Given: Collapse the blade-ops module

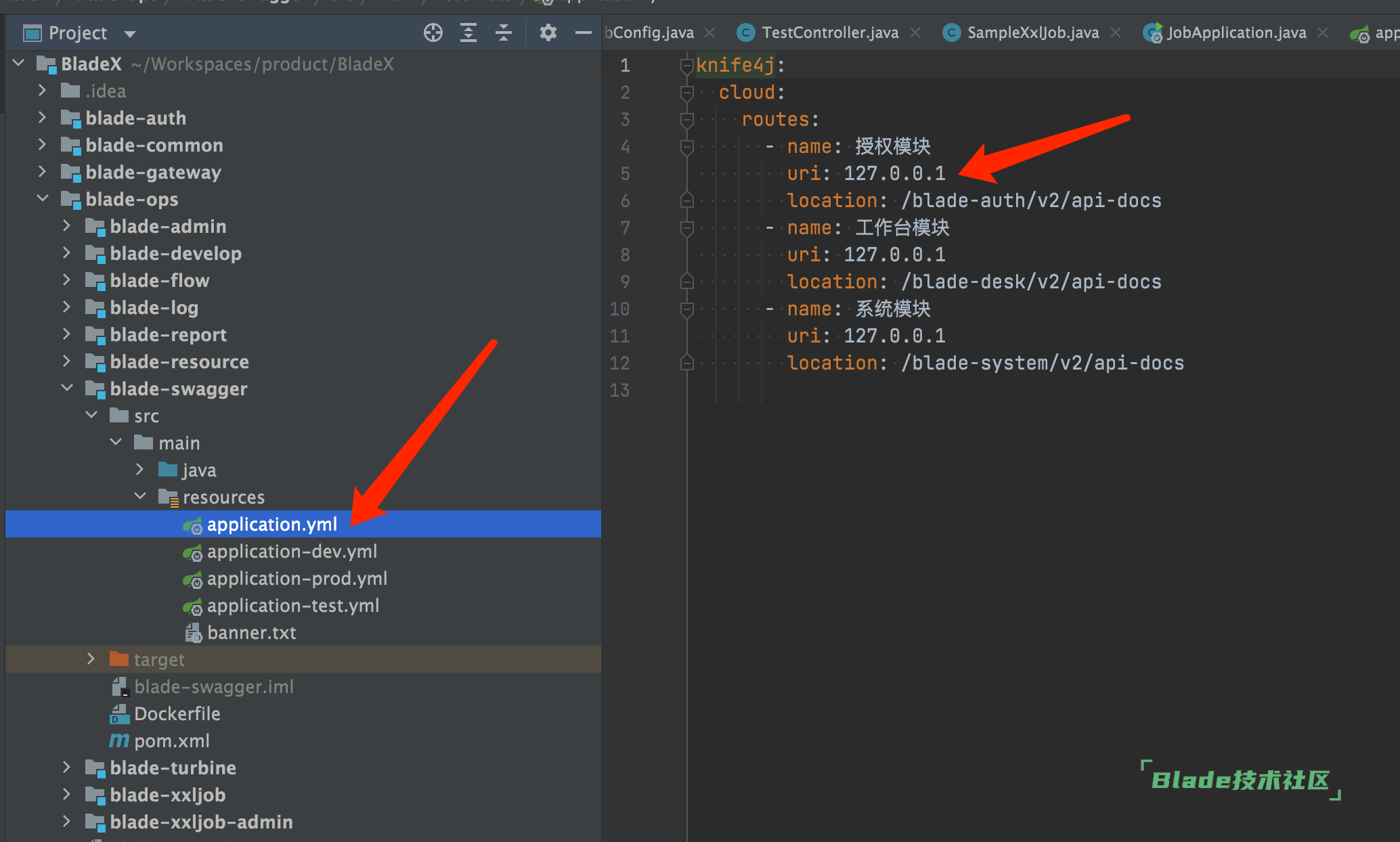Looking at the screenshot, I should tap(43, 199).
